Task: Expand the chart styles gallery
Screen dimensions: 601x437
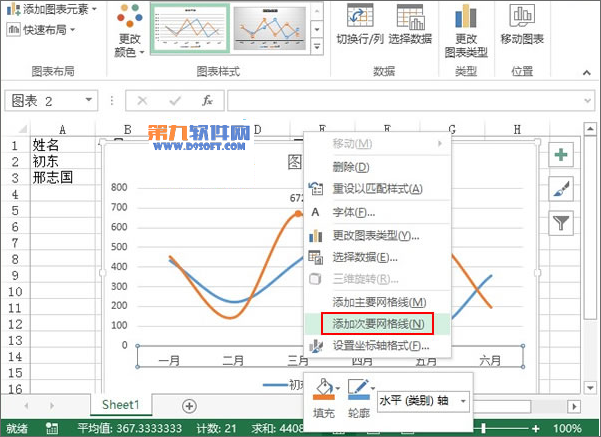Action: (x=317, y=46)
